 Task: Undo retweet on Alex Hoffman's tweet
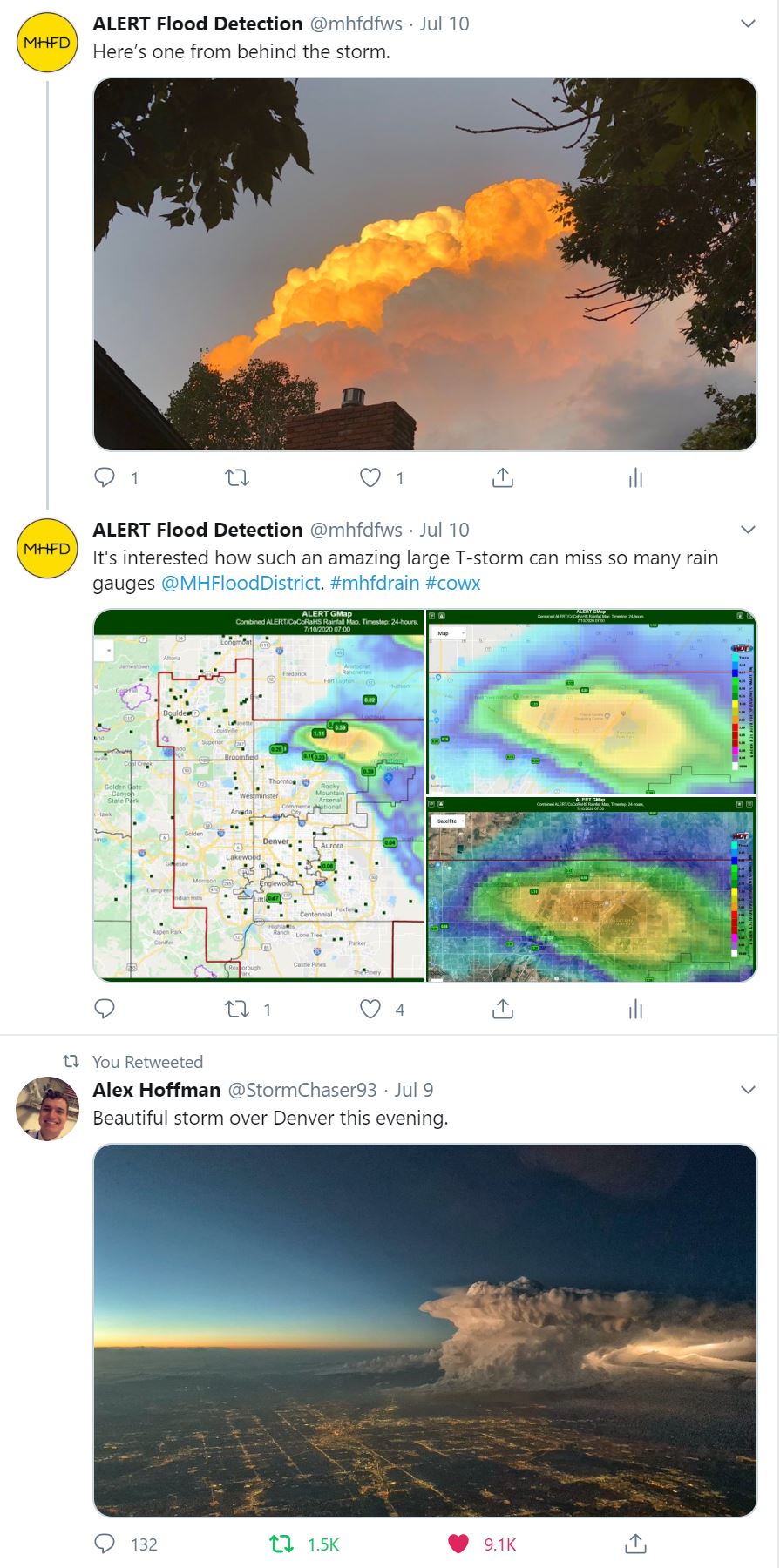(281, 1544)
